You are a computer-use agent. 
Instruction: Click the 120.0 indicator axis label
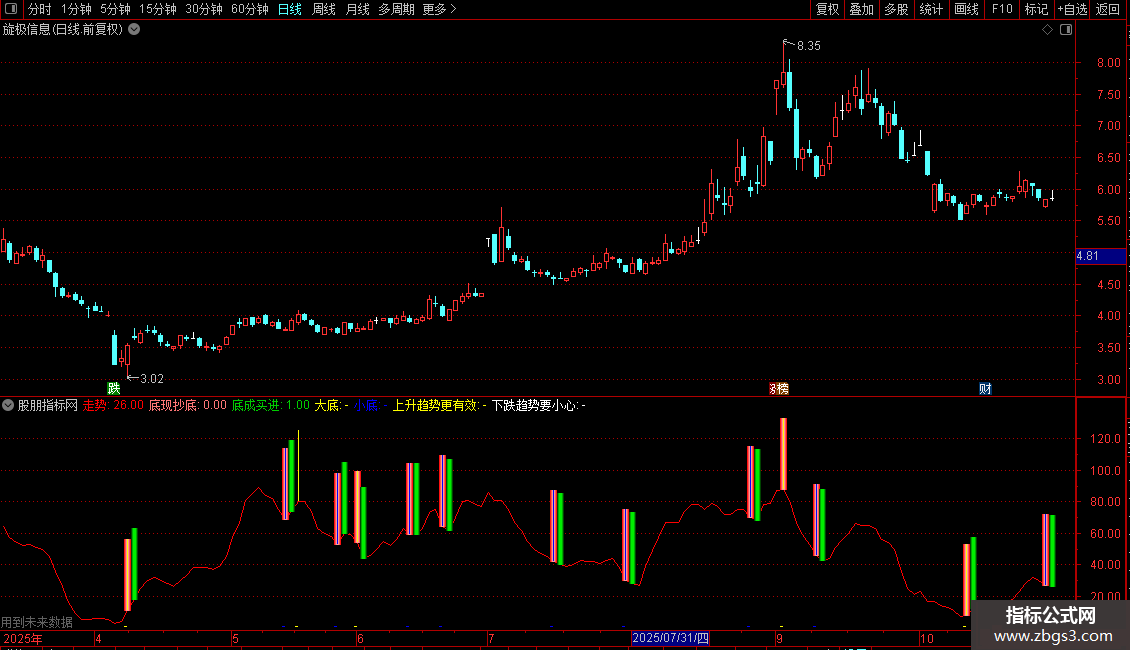click(1105, 438)
